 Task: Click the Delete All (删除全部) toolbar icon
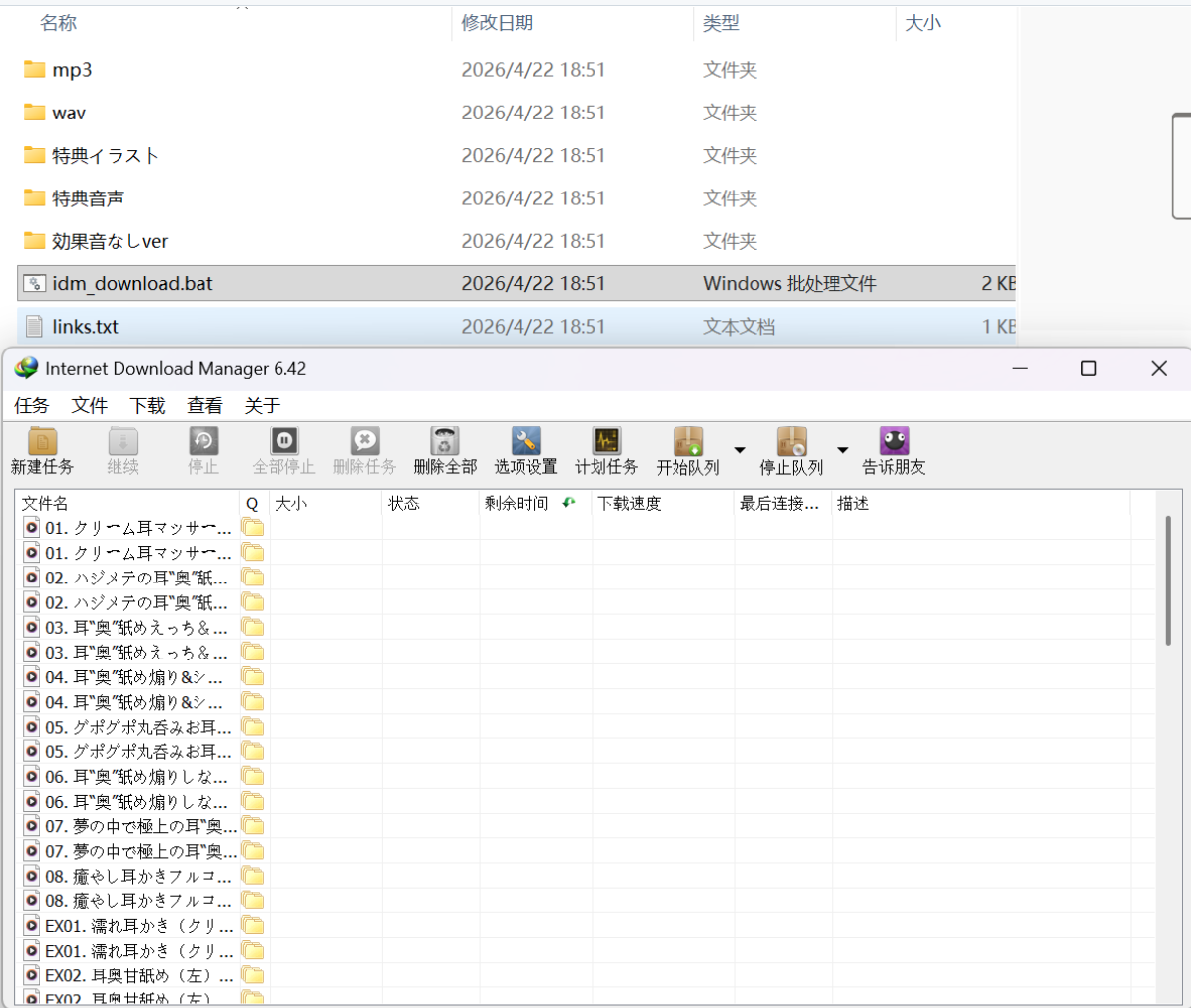(445, 451)
